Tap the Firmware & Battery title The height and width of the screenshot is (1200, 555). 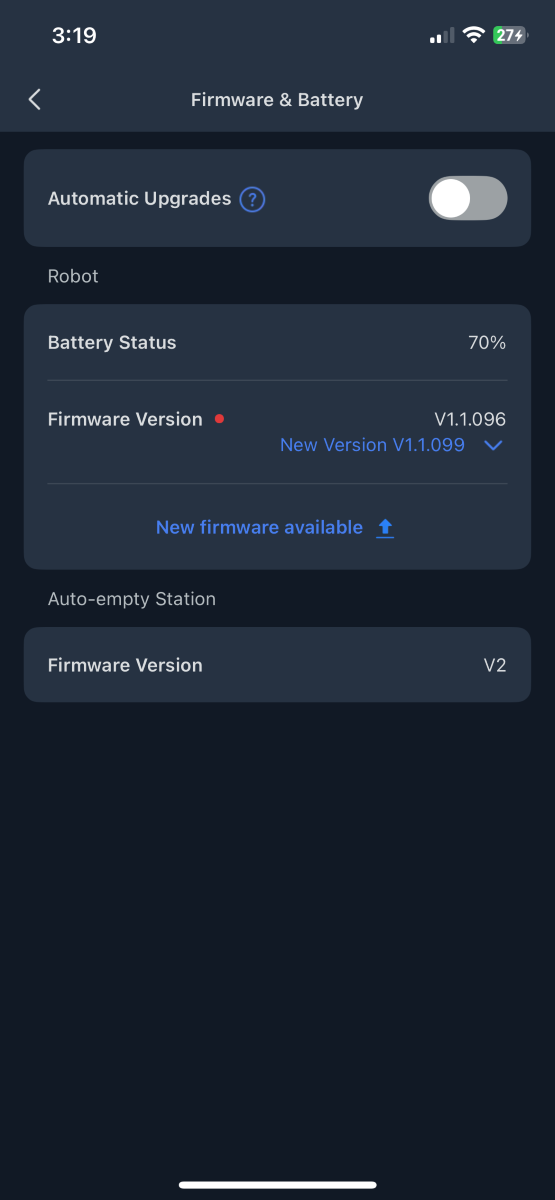(277, 100)
